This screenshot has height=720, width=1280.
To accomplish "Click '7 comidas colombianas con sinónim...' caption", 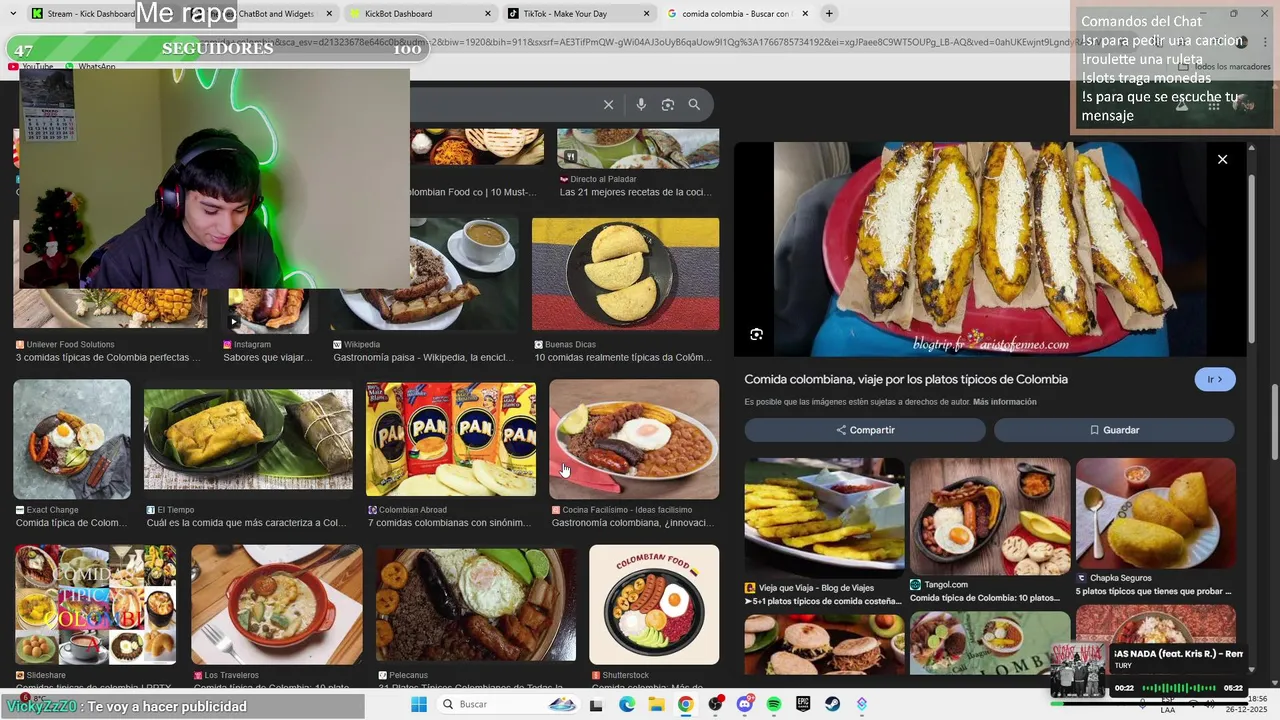I will click(449, 523).
